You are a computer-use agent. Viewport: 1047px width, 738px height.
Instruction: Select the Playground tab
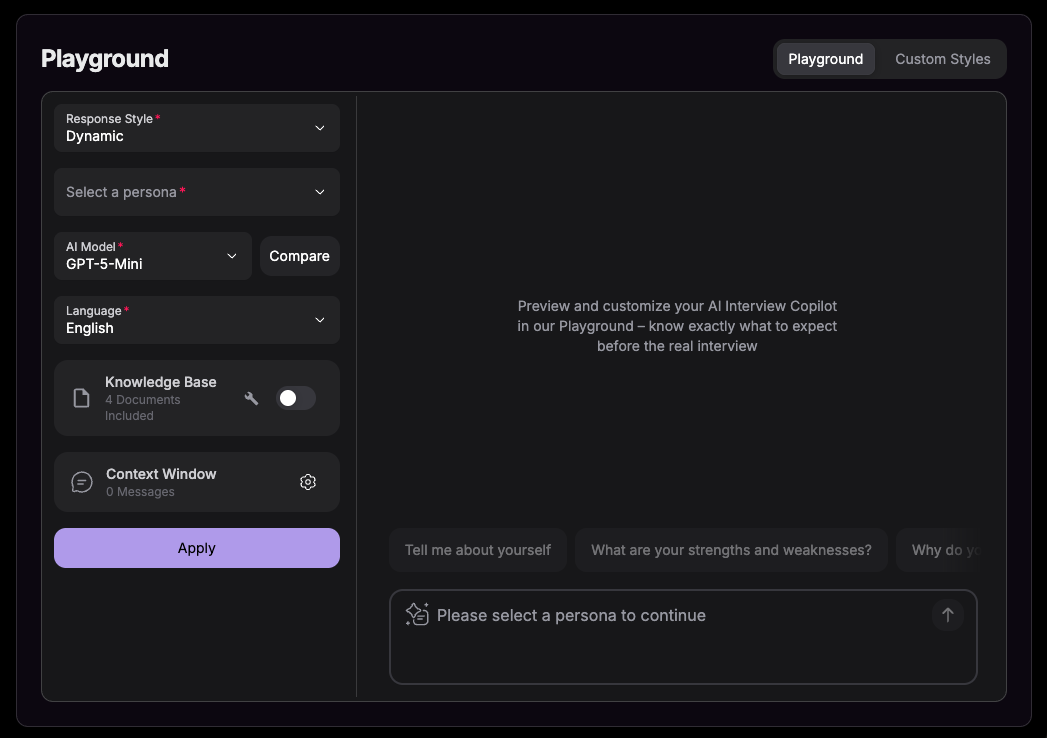[x=825, y=58]
